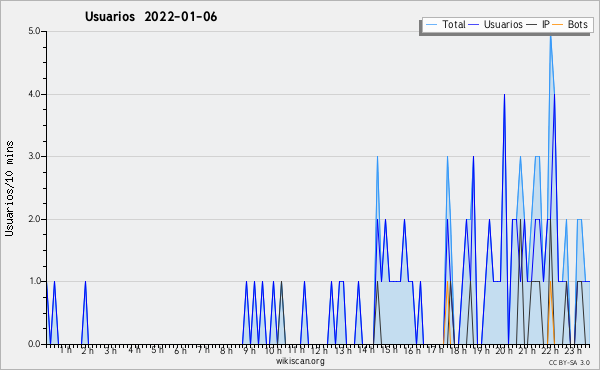The image size is (600, 370).
Task: Click the 2 h mark on the time axis
Action: pyautogui.click(x=87, y=351)
